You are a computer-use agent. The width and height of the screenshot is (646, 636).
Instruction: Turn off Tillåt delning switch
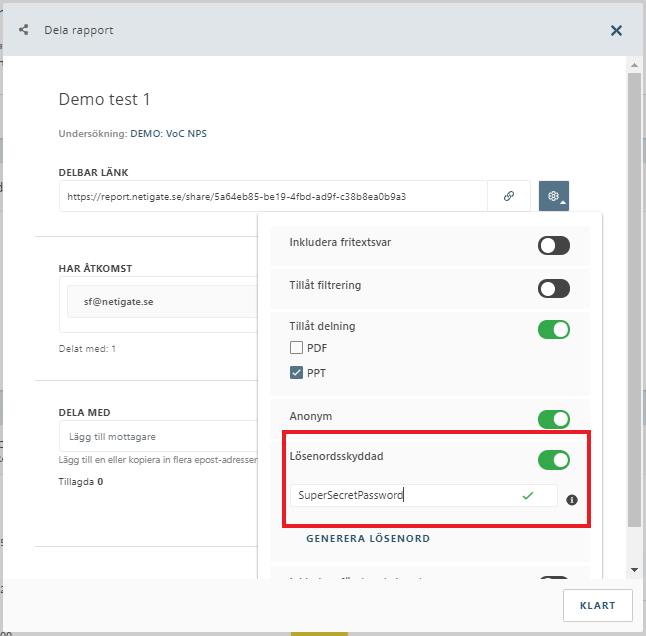(553, 330)
